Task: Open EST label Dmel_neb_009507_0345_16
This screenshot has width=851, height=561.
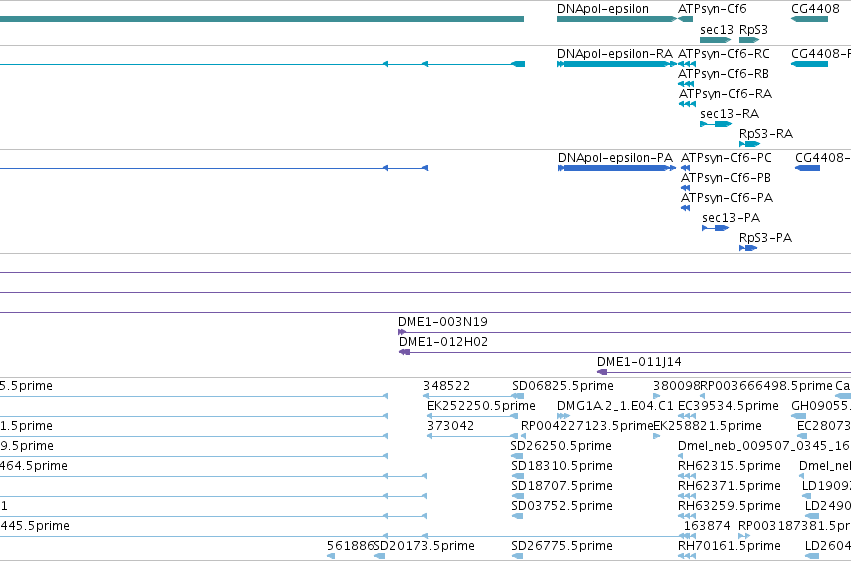Action: (764, 446)
